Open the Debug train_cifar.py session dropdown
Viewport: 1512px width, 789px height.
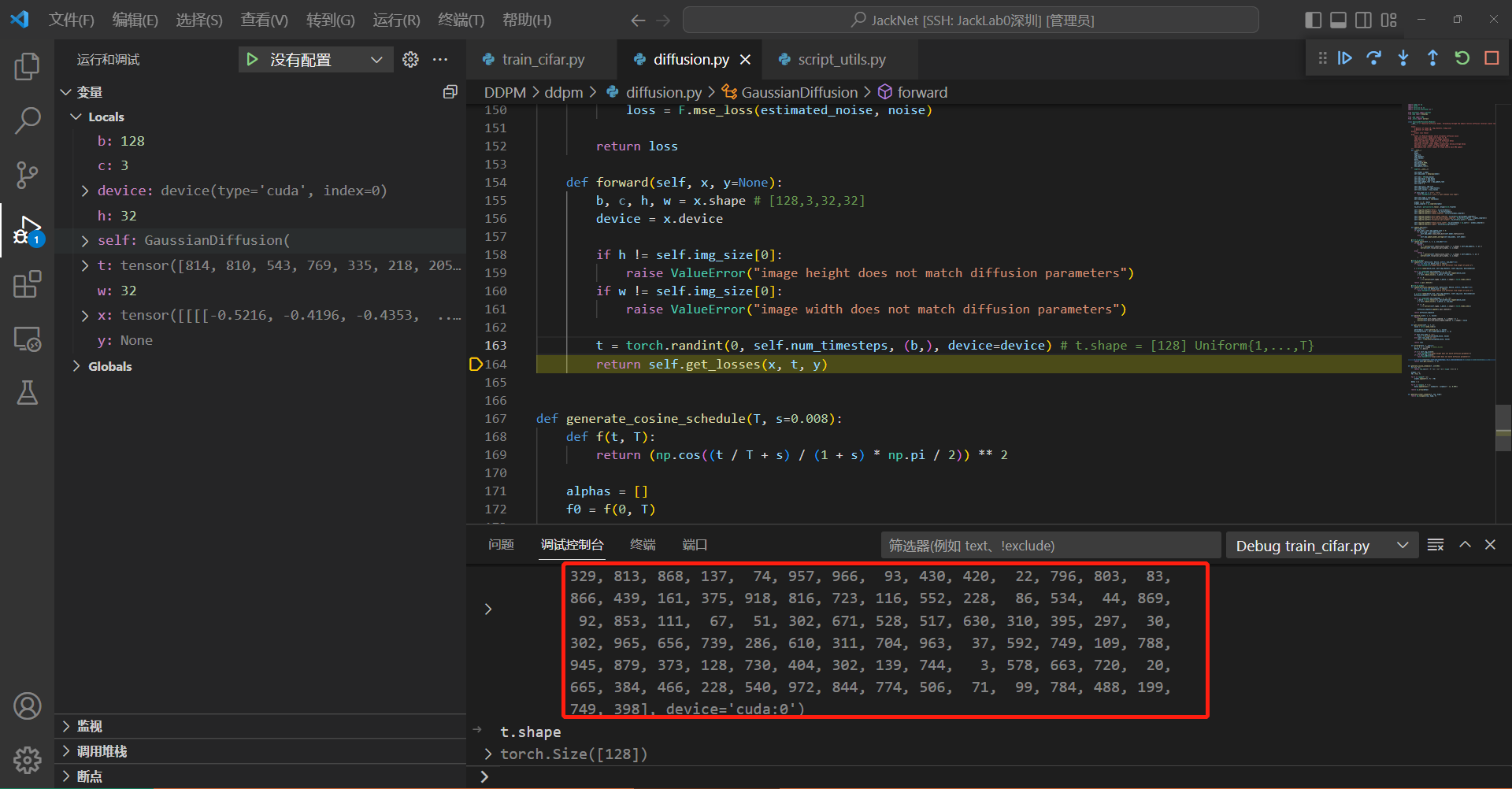point(1322,546)
